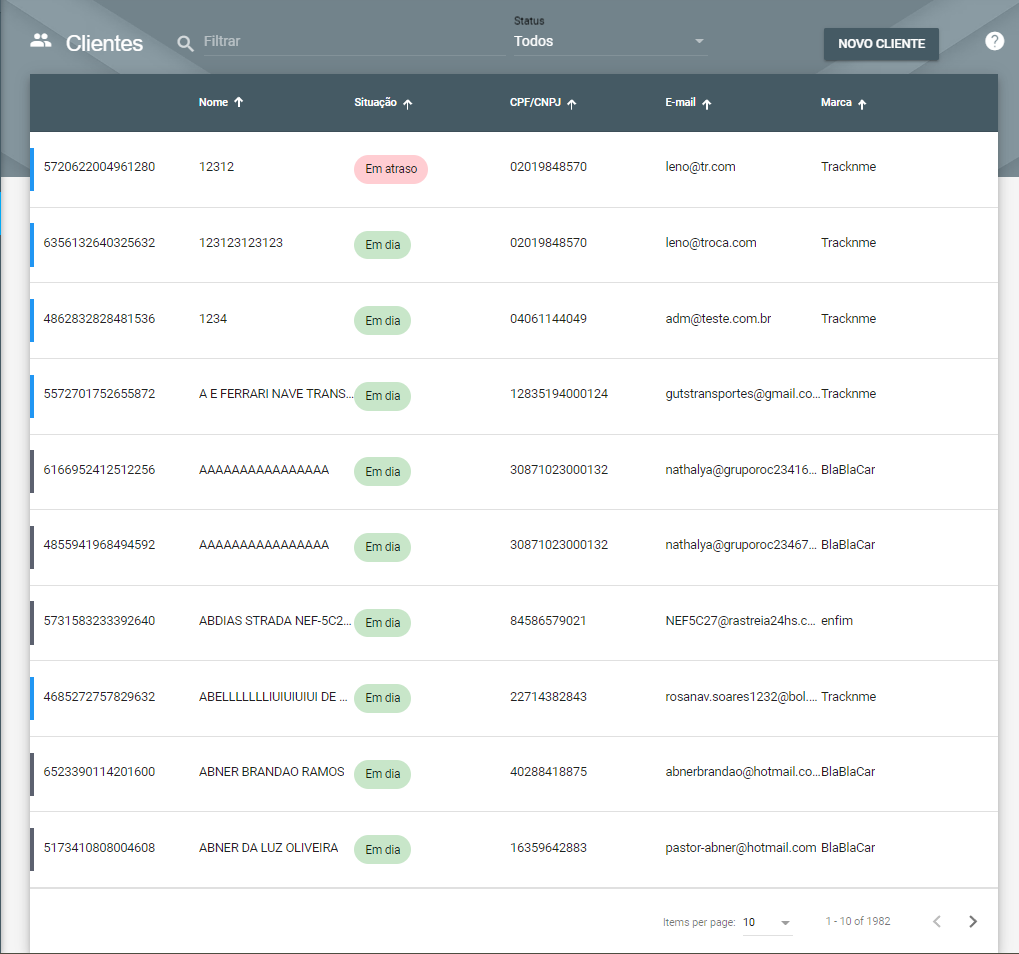Click ABDIAS STRADA NEF-5C2 name
This screenshot has width=1019, height=954.
(274, 621)
